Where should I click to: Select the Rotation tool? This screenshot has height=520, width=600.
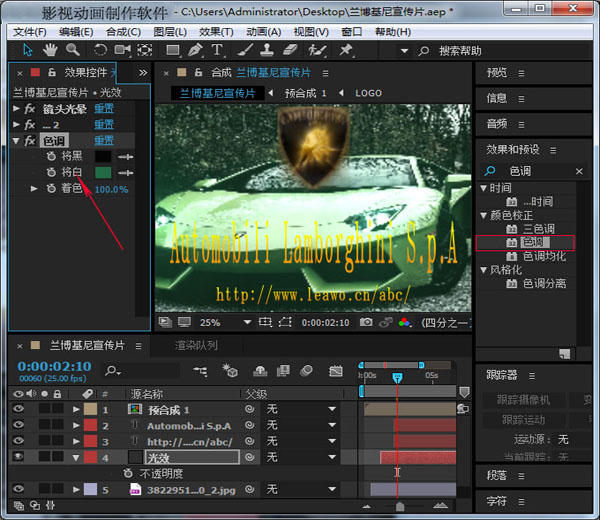pyautogui.click(x=100, y=50)
